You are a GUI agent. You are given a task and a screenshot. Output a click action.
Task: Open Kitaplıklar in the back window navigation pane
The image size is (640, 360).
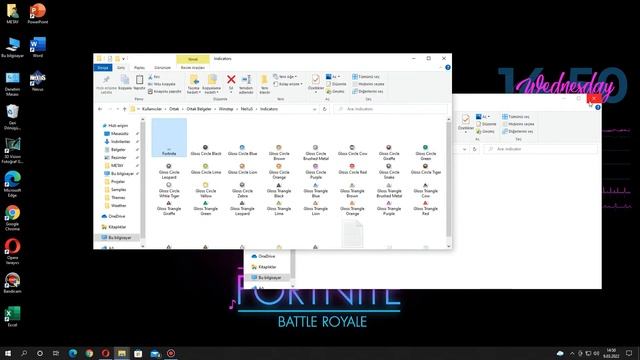[x=264, y=267]
